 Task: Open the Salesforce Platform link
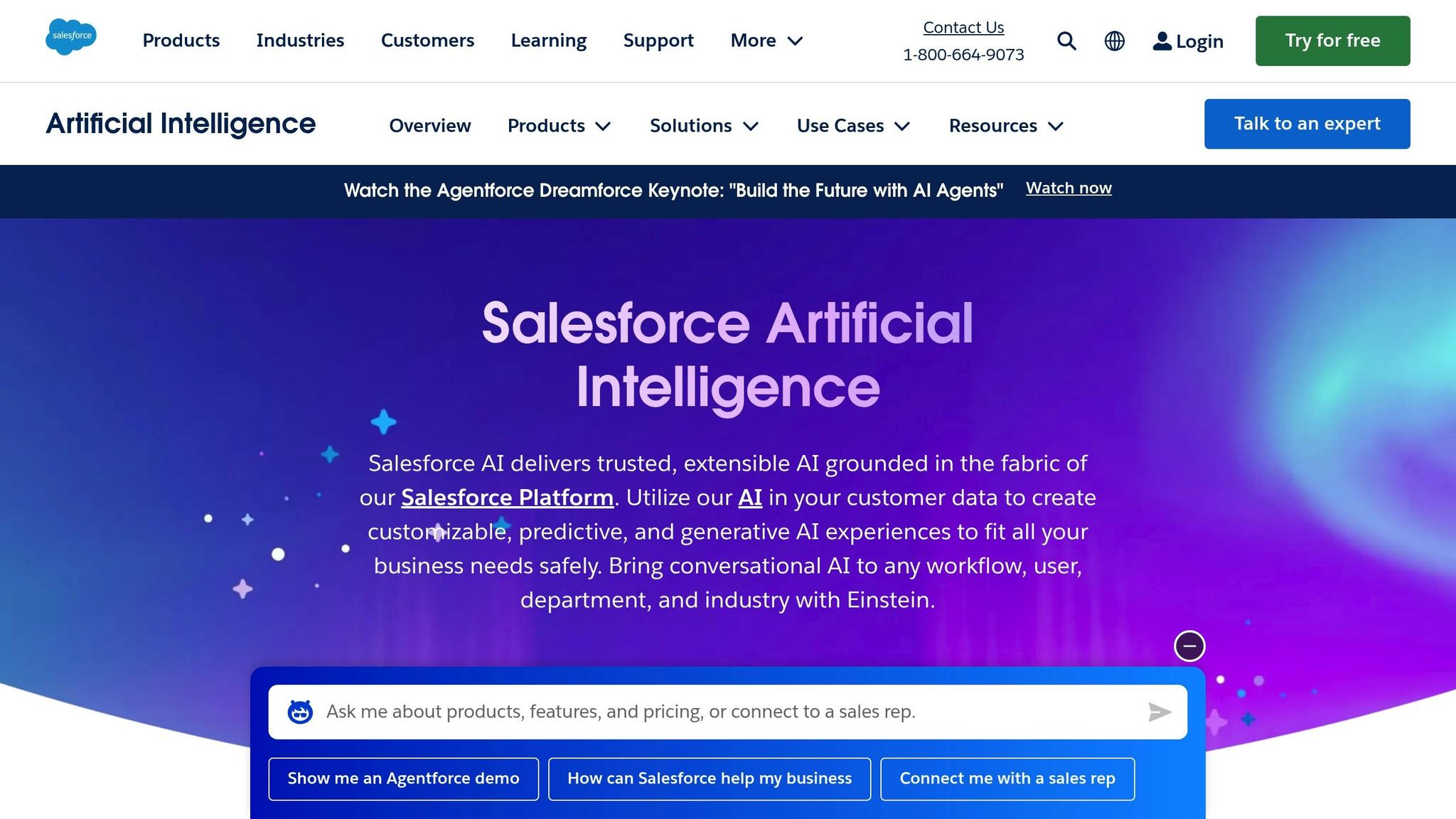point(508,497)
